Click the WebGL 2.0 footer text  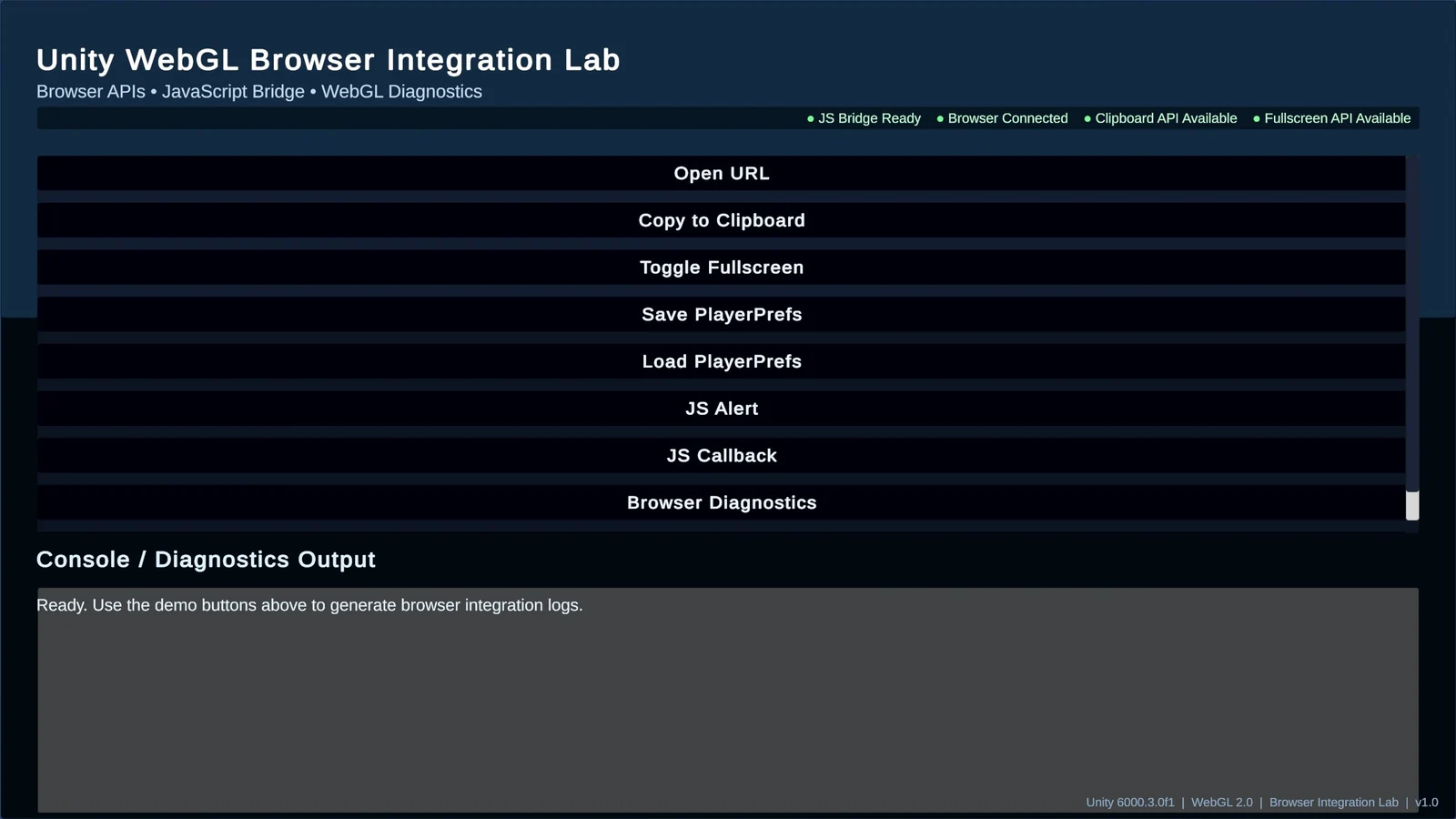[1222, 803]
